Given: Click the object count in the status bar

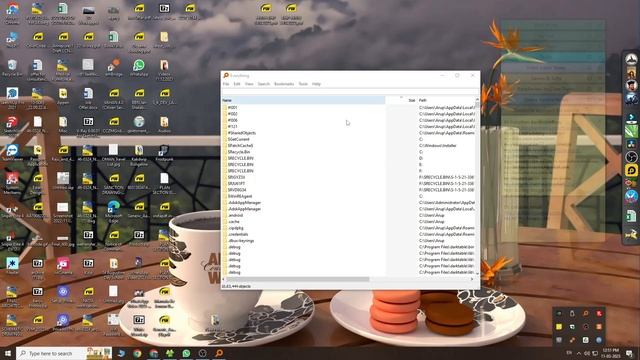Looking at the screenshot, I should (236, 286).
